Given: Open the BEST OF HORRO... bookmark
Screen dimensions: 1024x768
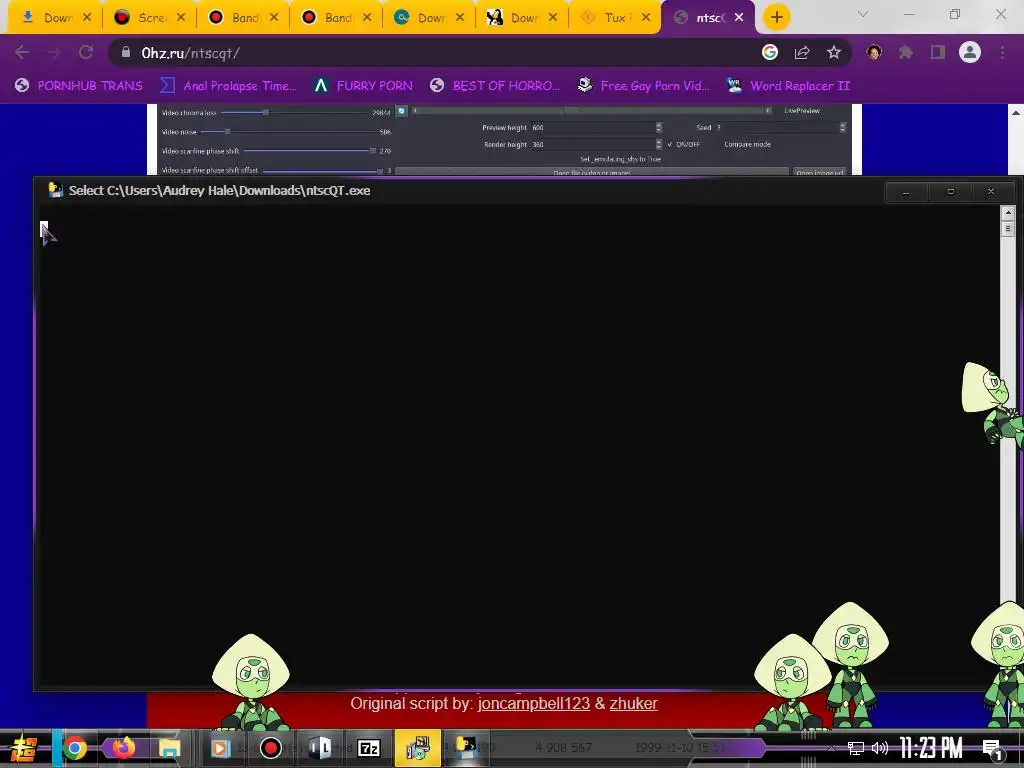Looking at the screenshot, I should pos(495,86).
